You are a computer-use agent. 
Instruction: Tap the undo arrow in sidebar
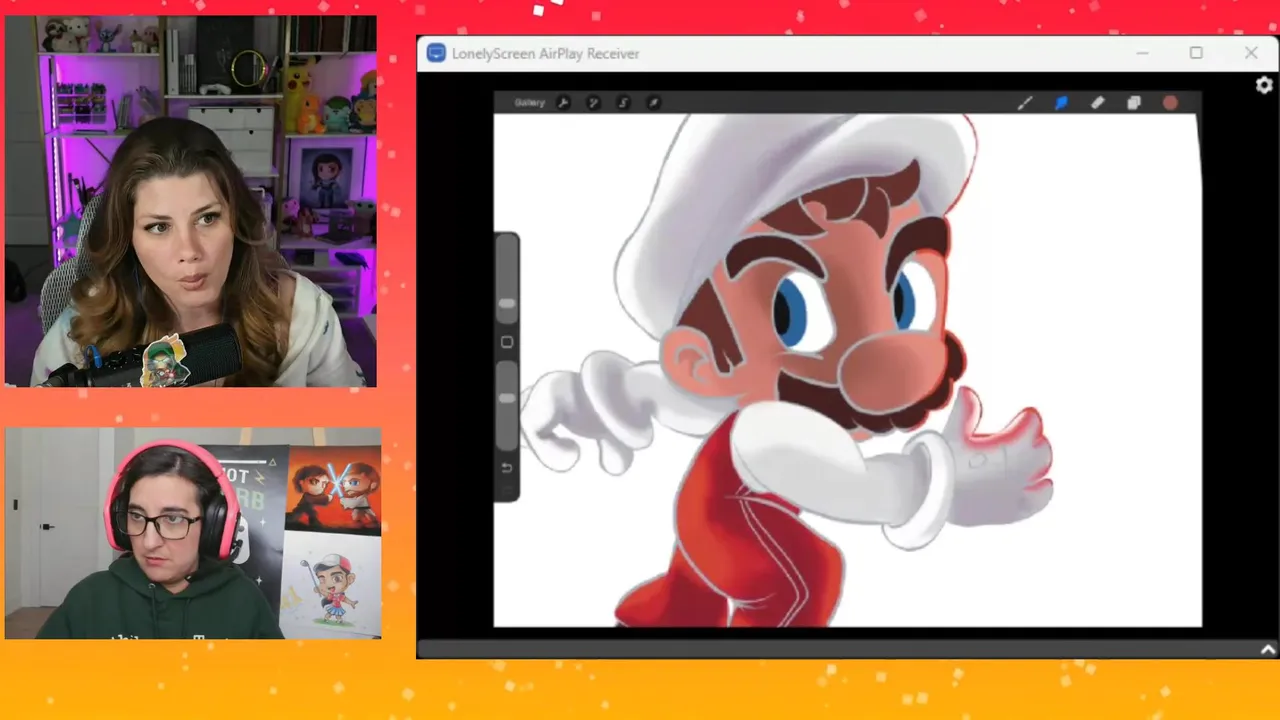pos(507,468)
